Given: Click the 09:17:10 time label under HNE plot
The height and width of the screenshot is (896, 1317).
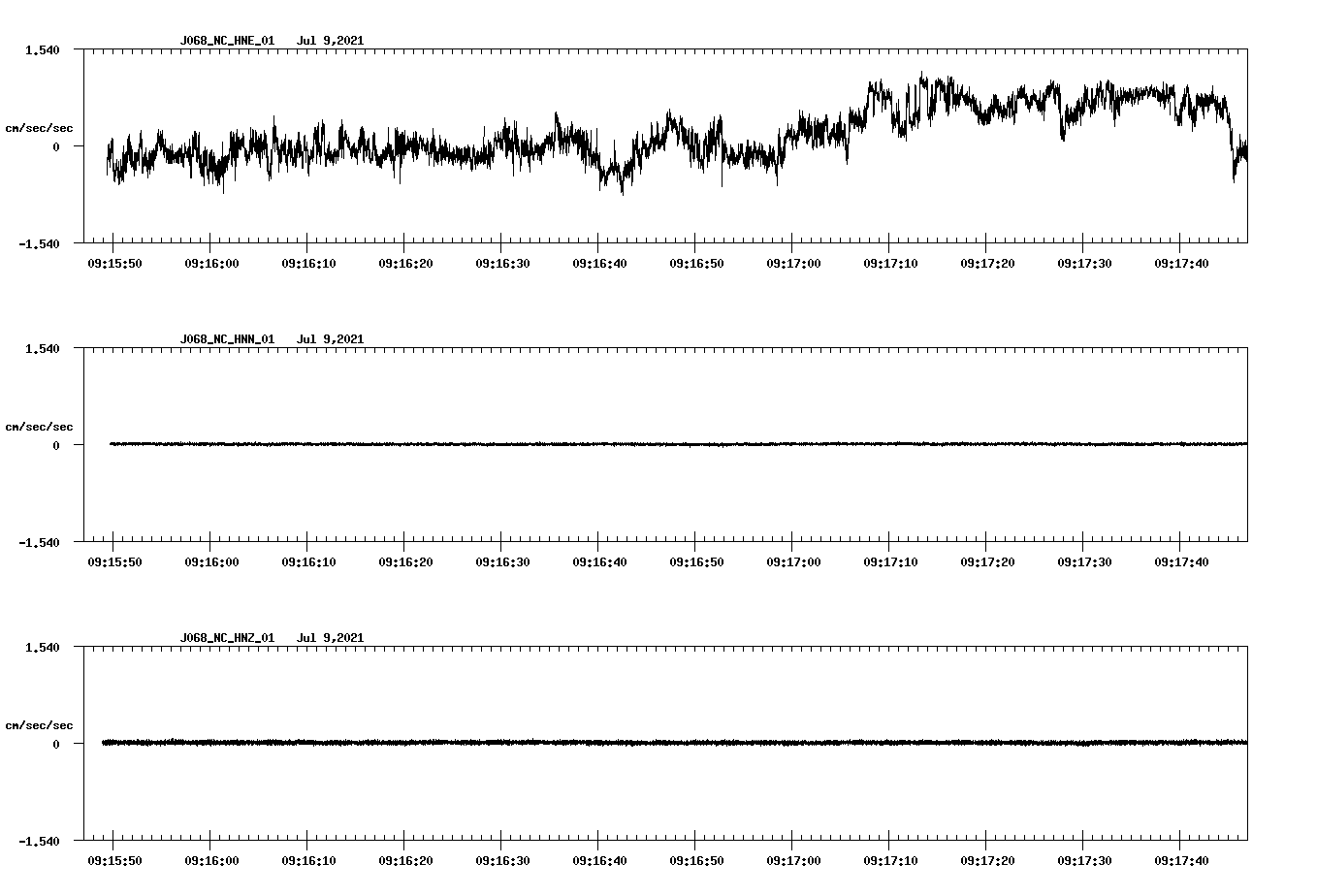Looking at the screenshot, I should 890,264.
